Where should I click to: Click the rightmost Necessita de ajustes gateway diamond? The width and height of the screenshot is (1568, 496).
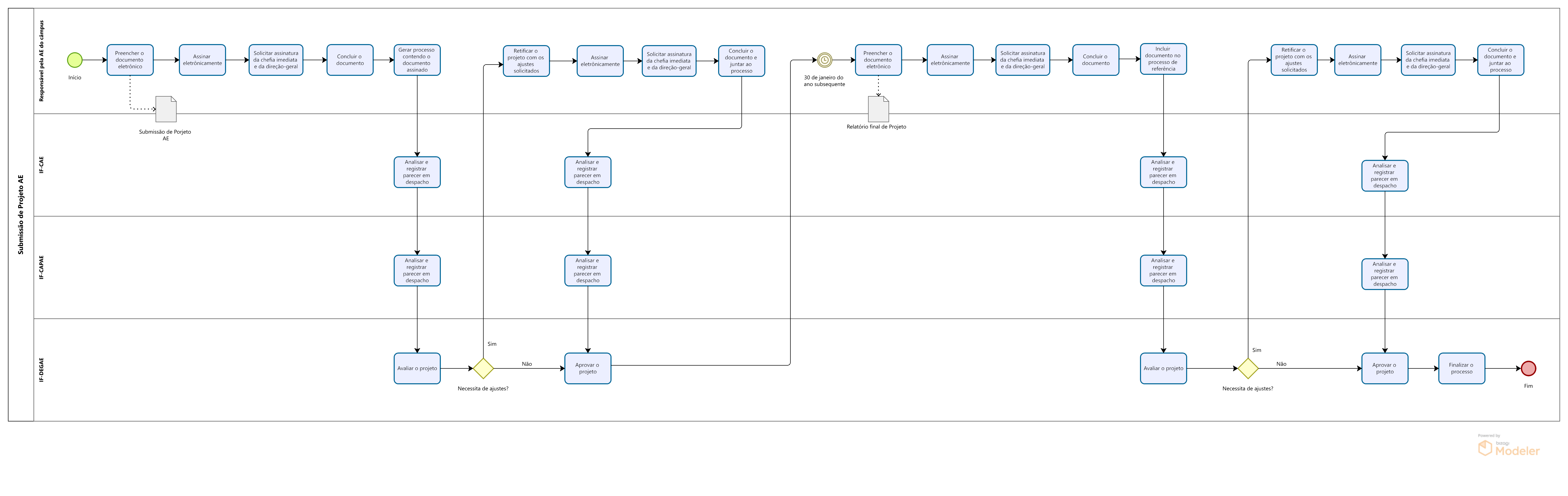1248,368
